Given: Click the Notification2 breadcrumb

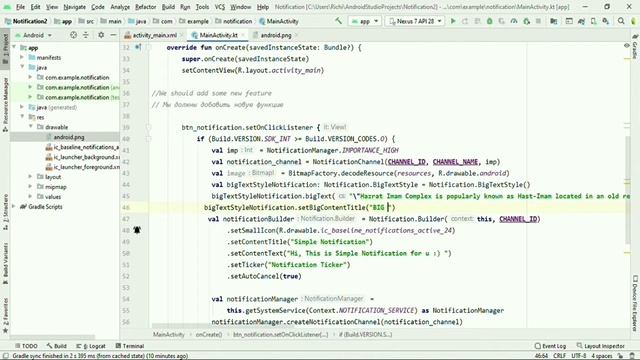Looking at the screenshot, I should click(26, 21).
